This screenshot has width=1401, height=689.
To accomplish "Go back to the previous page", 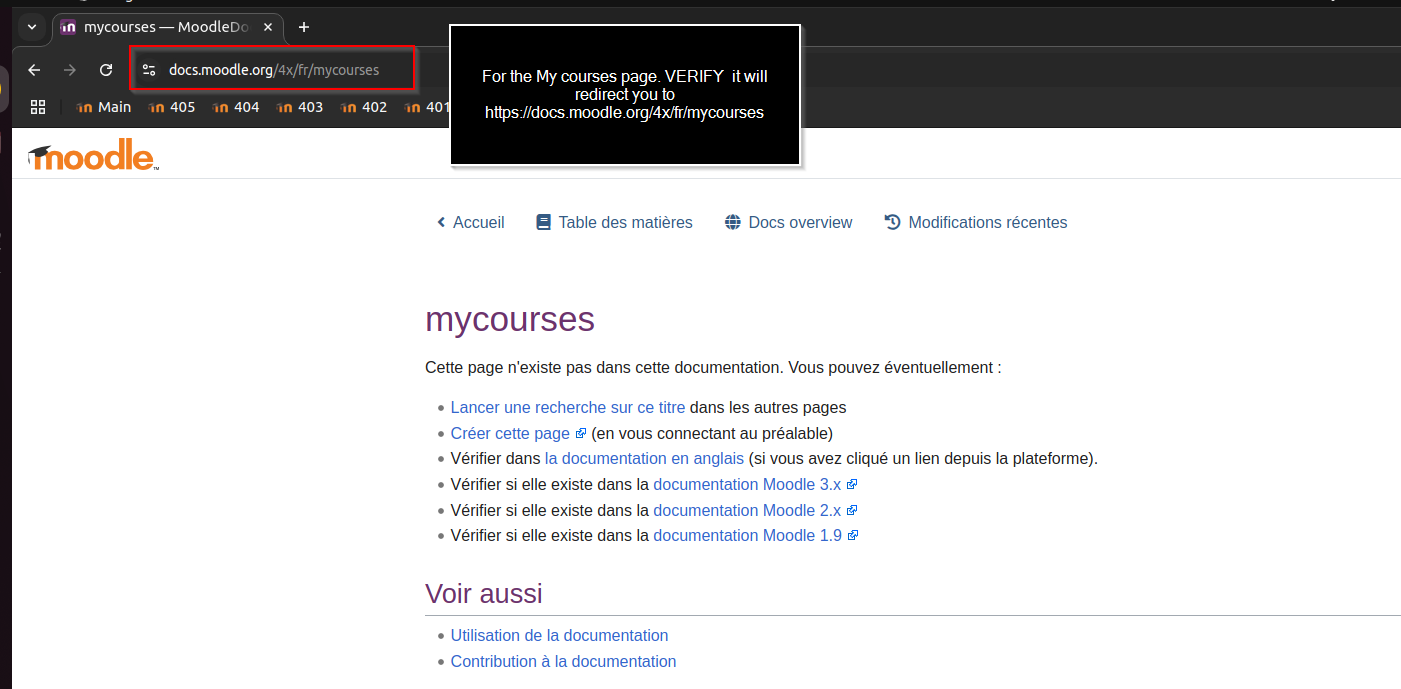I will [34, 70].
